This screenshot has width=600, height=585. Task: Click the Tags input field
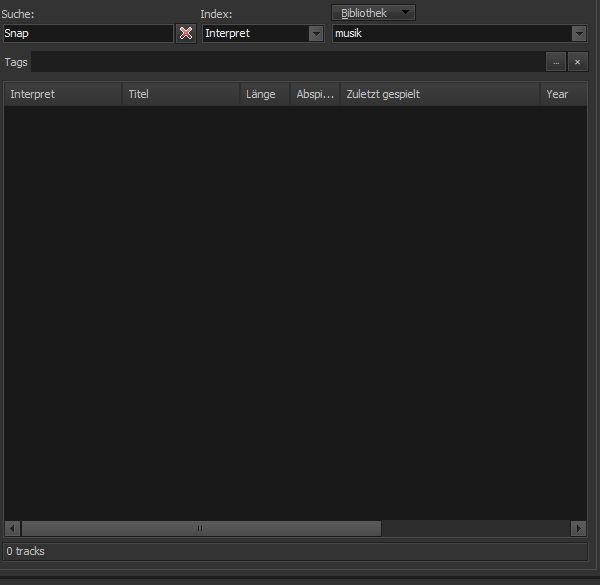click(x=288, y=62)
